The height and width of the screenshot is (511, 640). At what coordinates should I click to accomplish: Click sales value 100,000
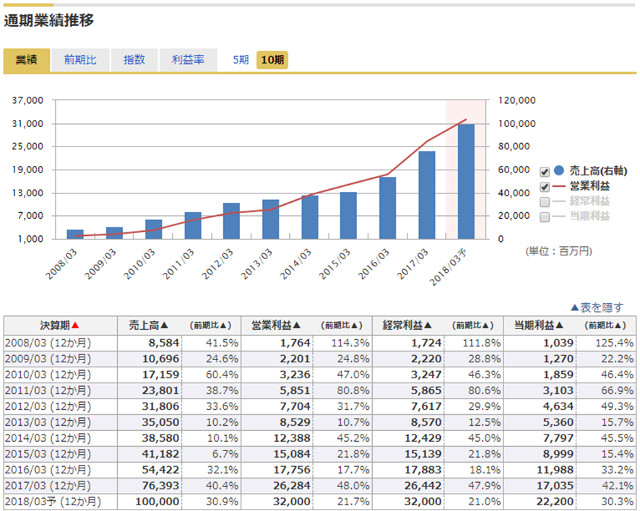[x=157, y=502]
